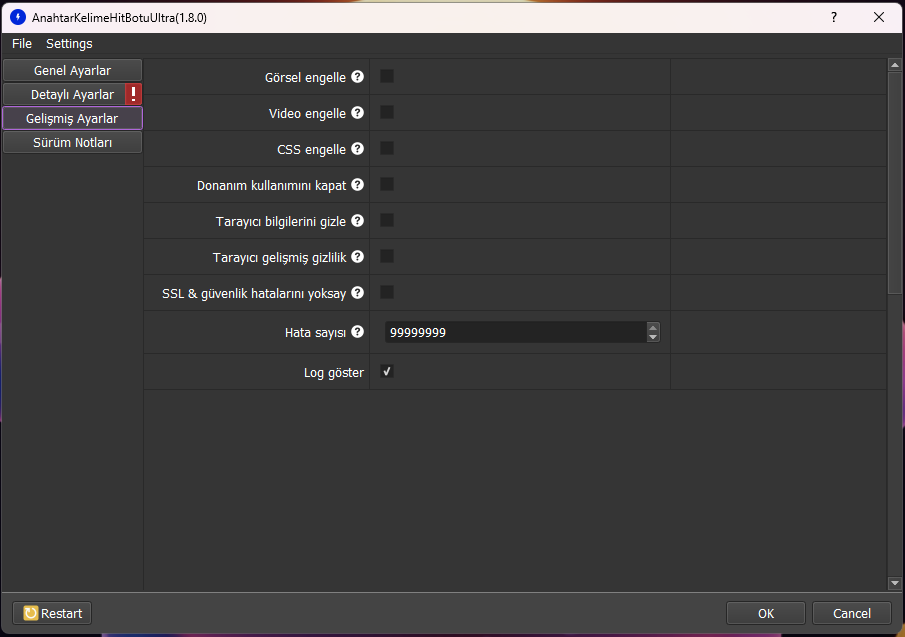The height and width of the screenshot is (637, 905).
Task: Click the Hata sayısı label
Action: coord(315,332)
